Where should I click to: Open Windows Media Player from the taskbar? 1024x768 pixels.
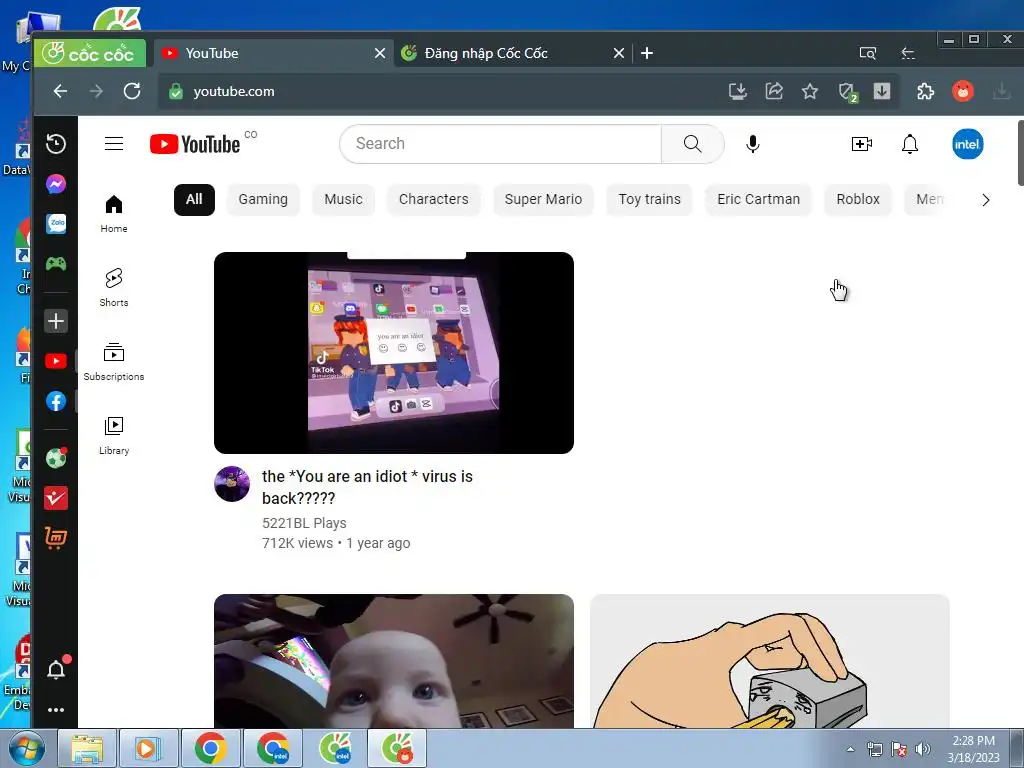[148, 748]
